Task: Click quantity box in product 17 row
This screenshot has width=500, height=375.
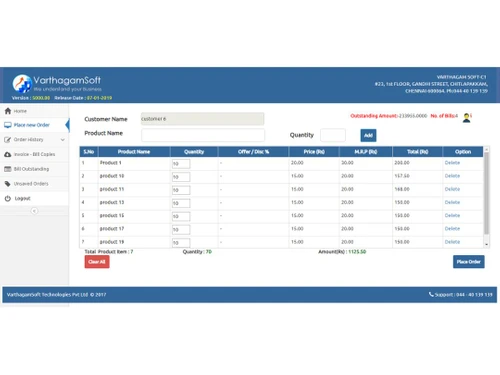Action: click(x=181, y=230)
